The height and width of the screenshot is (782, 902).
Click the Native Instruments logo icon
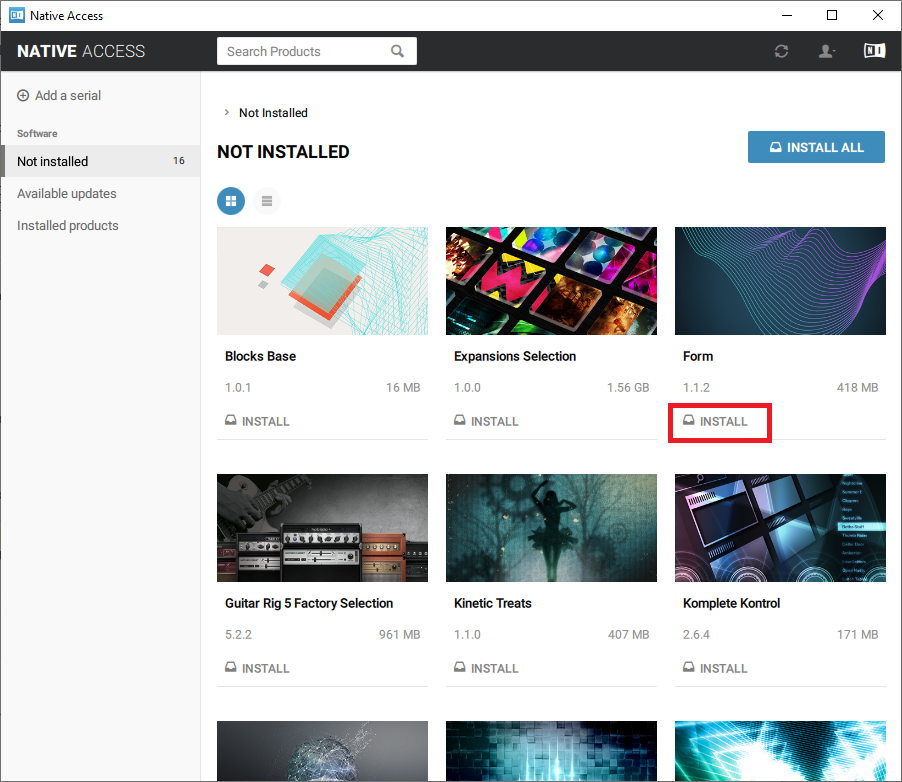874,51
